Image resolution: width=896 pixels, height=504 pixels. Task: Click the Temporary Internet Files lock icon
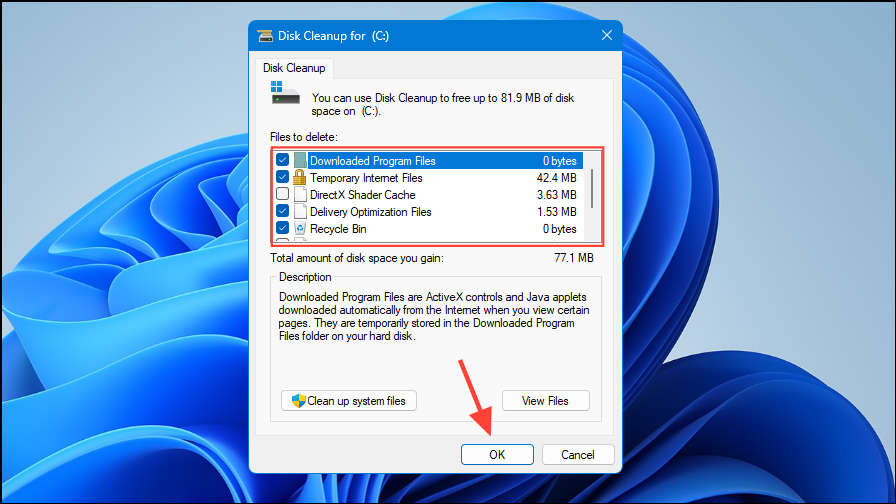pyautogui.click(x=300, y=178)
